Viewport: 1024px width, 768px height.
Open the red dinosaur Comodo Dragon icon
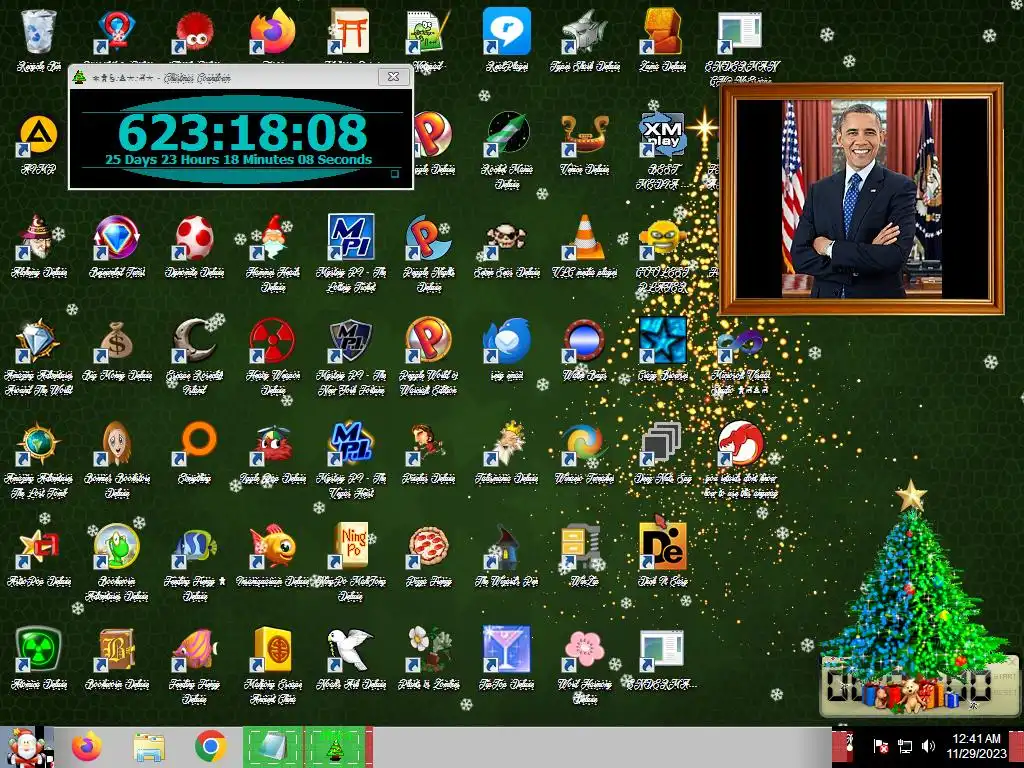[x=741, y=444]
